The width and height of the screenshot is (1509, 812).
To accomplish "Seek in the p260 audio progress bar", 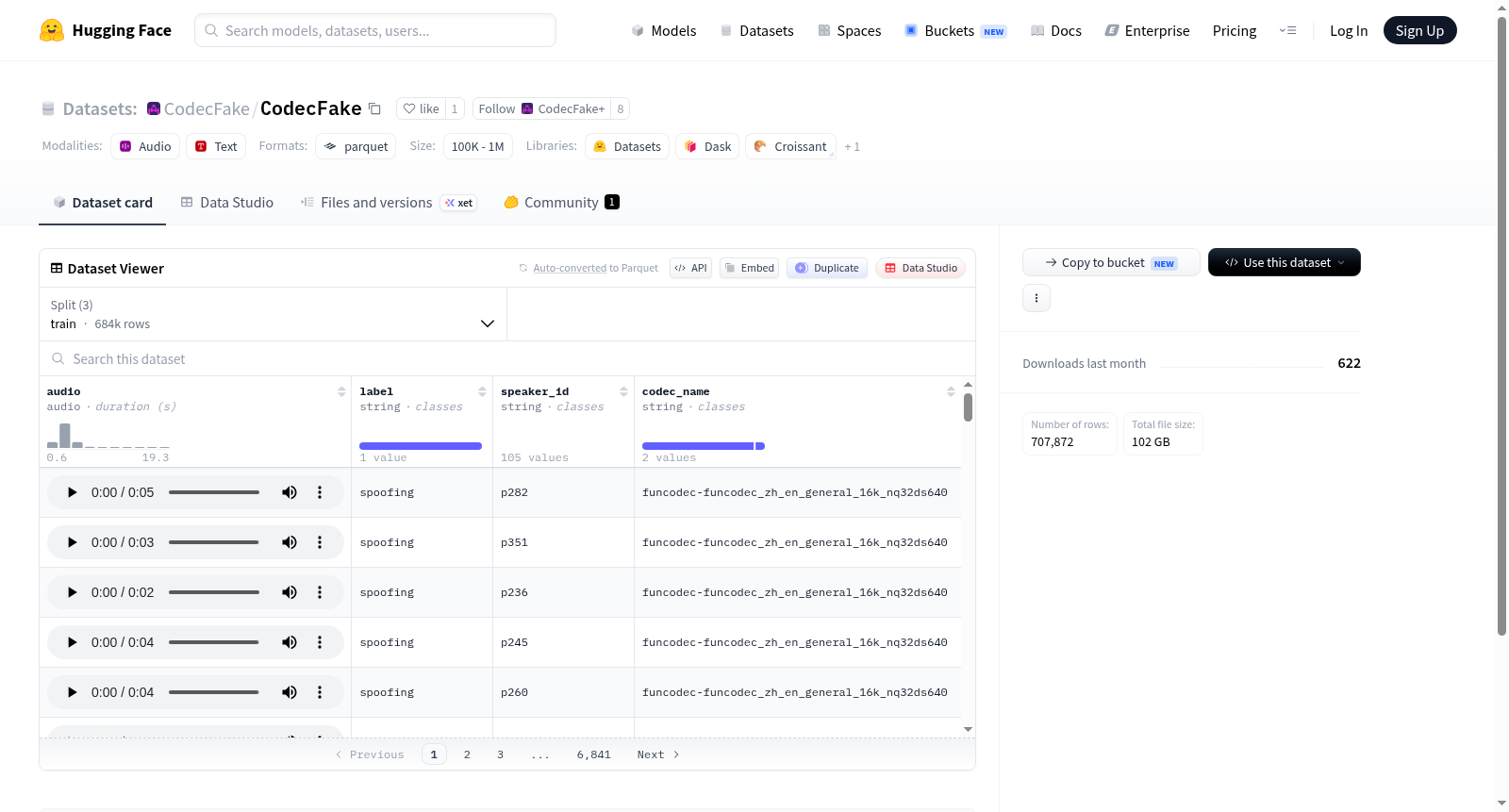I will (214, 692).
